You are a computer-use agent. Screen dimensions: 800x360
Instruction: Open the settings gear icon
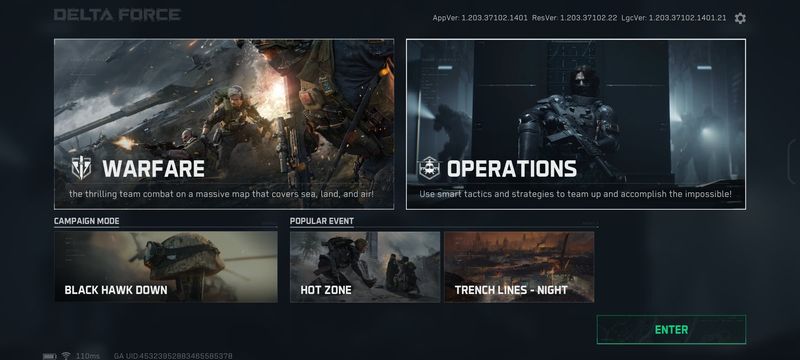coord(740,18)
